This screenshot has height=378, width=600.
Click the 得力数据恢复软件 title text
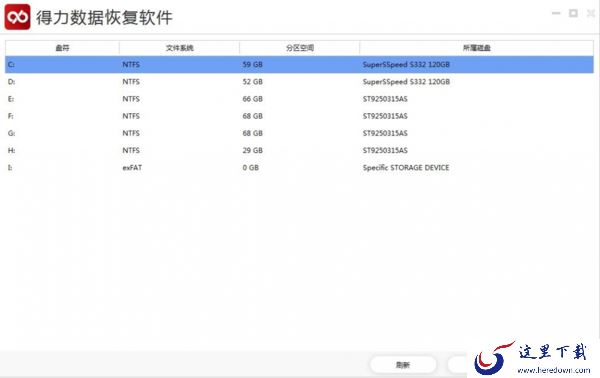pos(104,18)
